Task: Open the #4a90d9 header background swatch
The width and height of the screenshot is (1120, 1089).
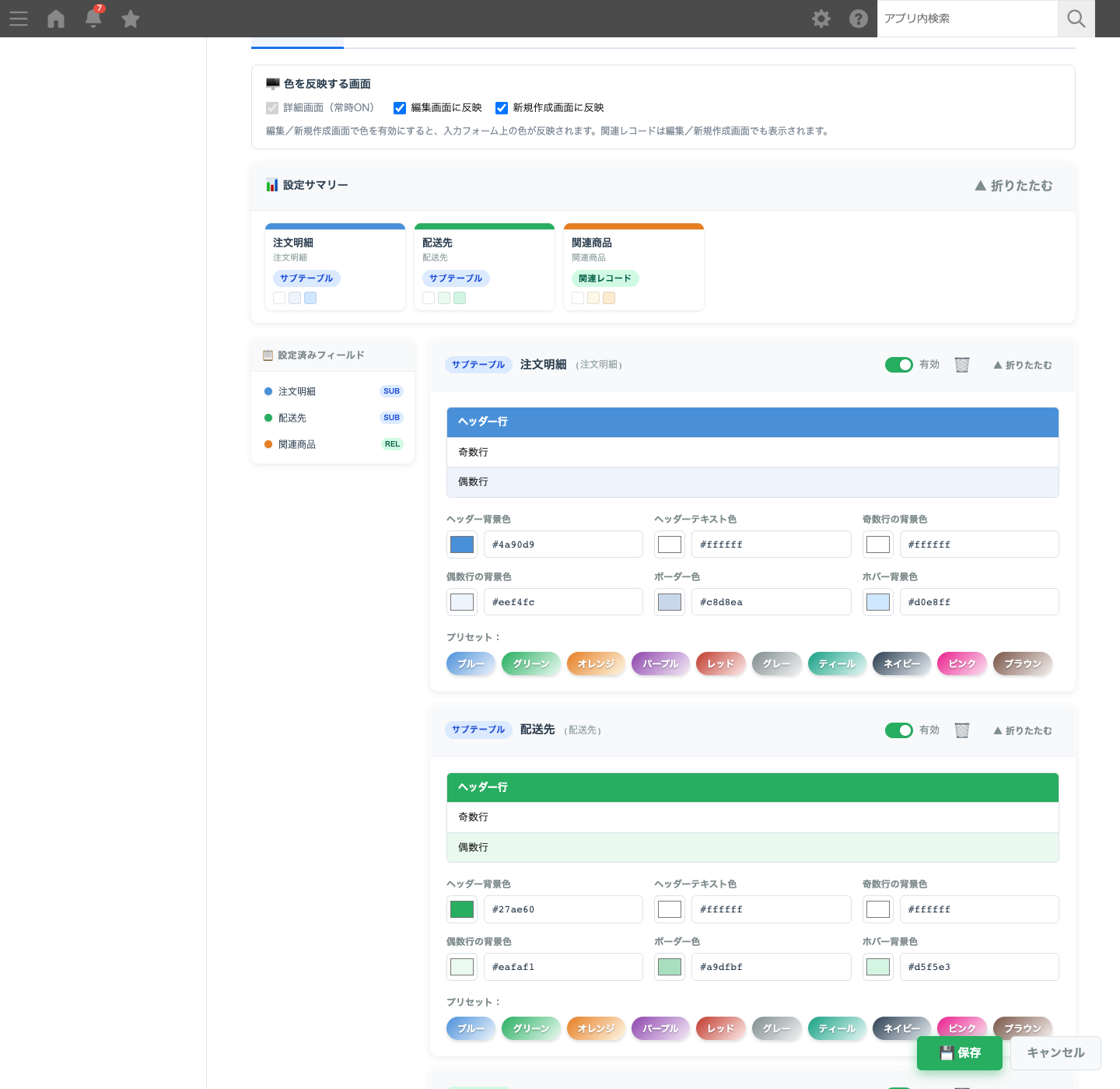Action: pos(462,544)
